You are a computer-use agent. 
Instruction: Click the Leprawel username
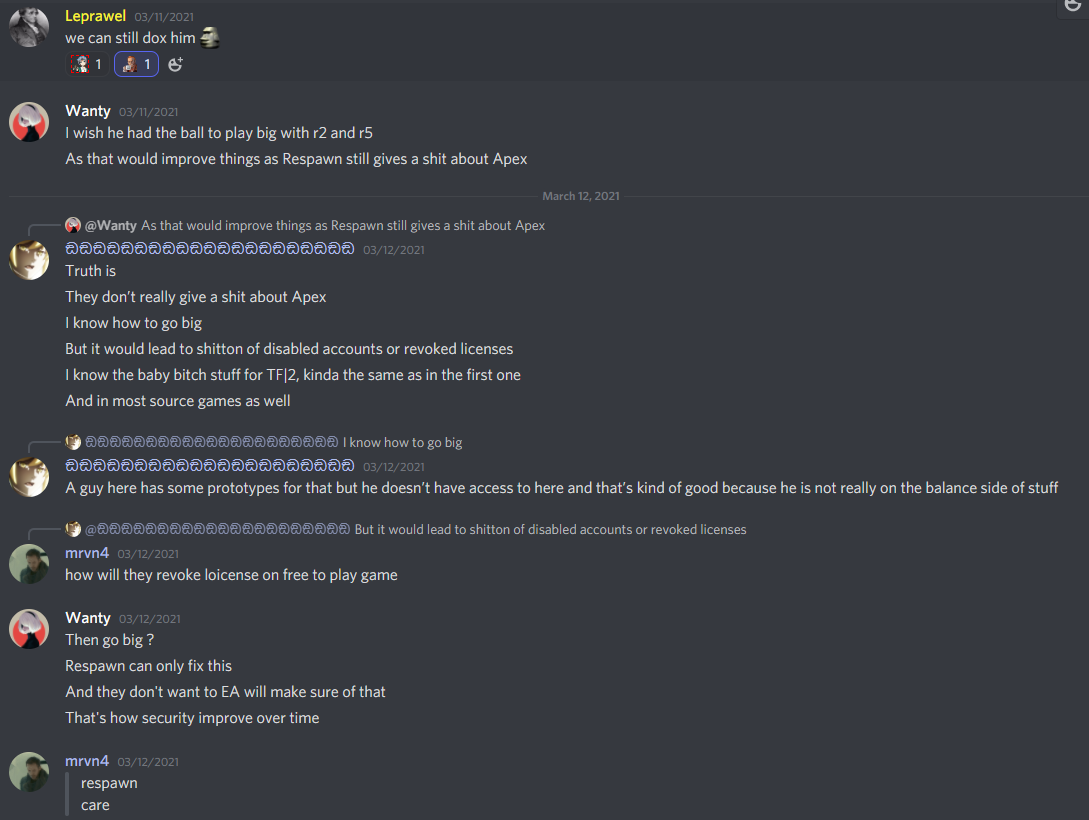click(96, 16)
